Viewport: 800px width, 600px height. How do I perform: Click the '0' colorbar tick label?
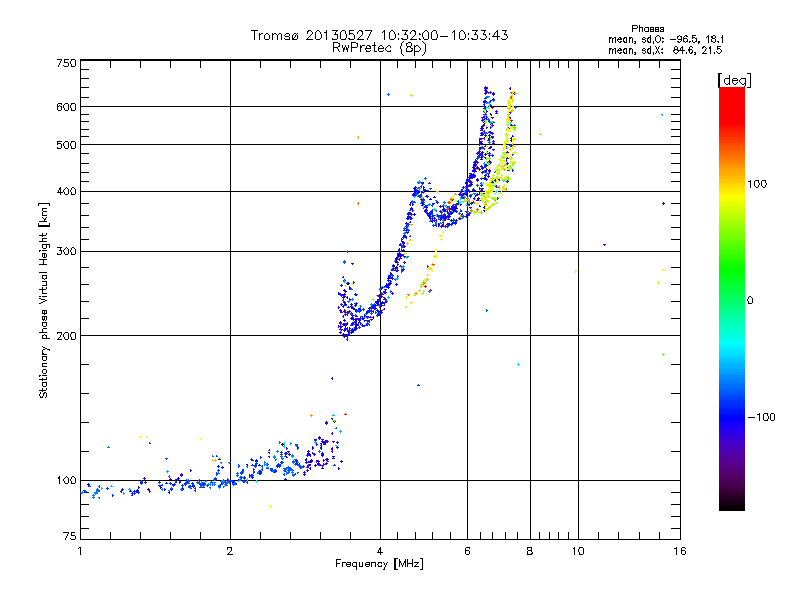[750, 301]
